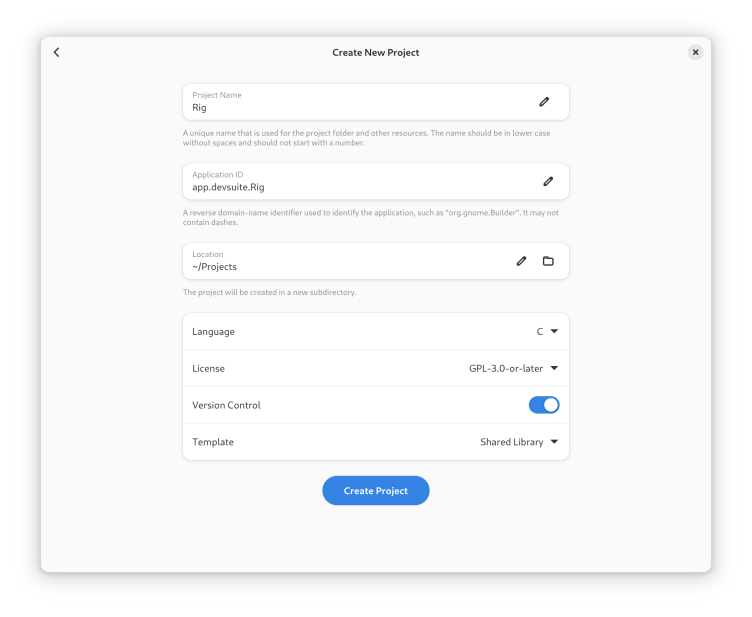Click the Project Name field containing Rig

[376, 102]
